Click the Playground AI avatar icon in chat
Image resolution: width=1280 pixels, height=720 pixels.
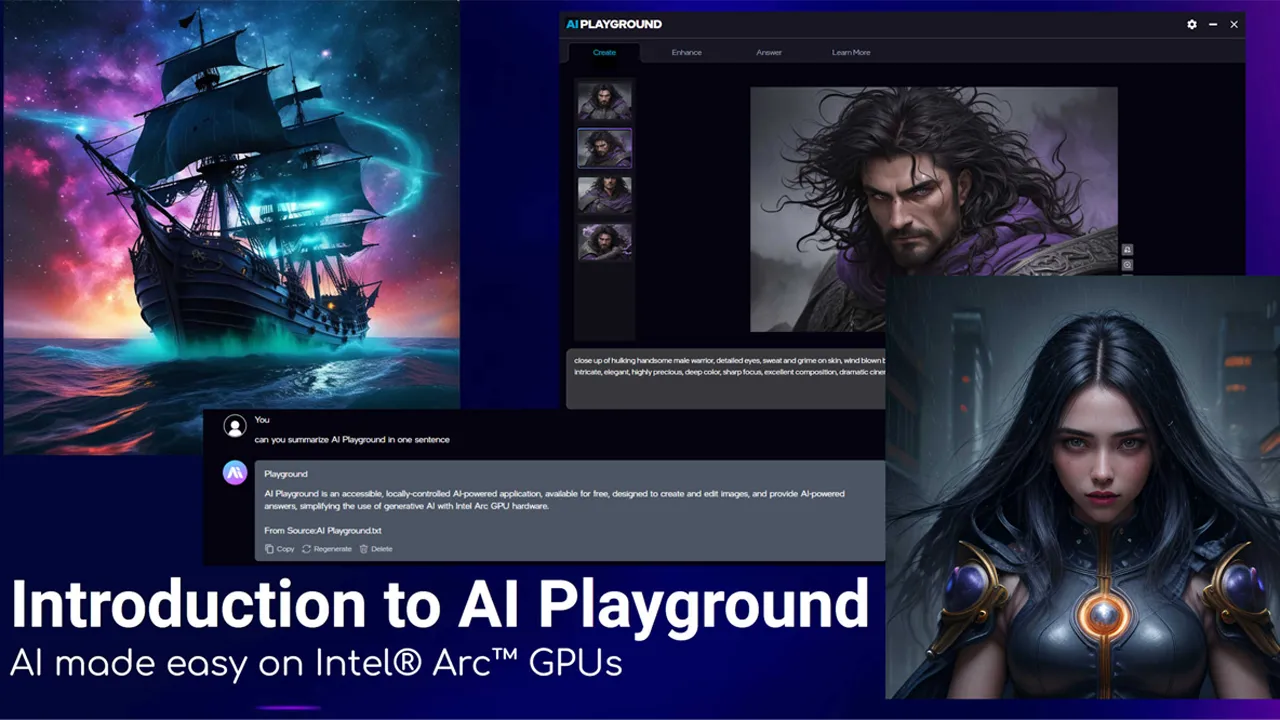point(235,473)
